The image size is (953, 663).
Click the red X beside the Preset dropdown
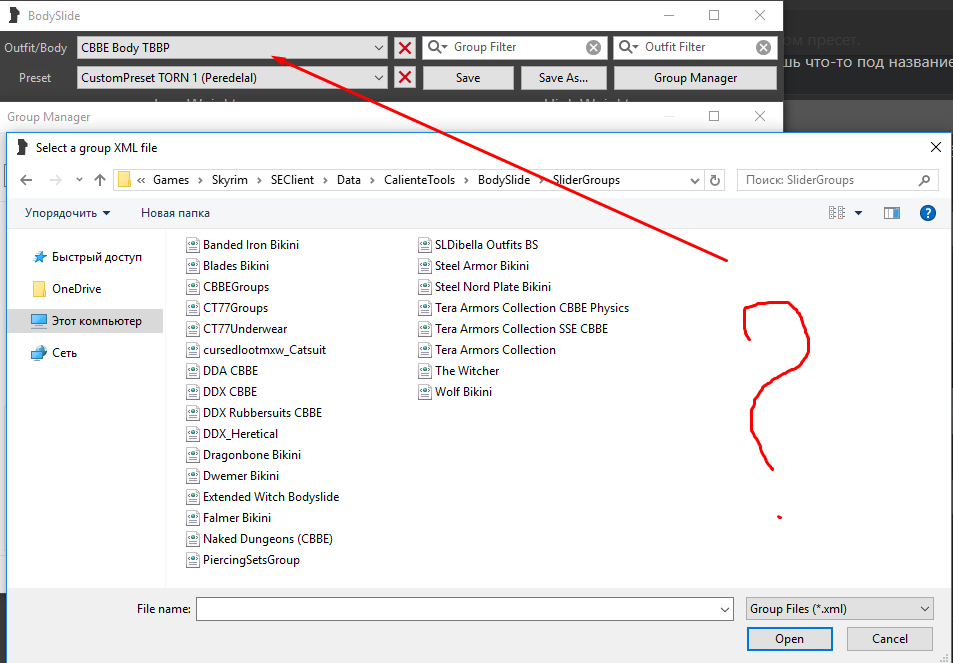click(x=404, y=78)
